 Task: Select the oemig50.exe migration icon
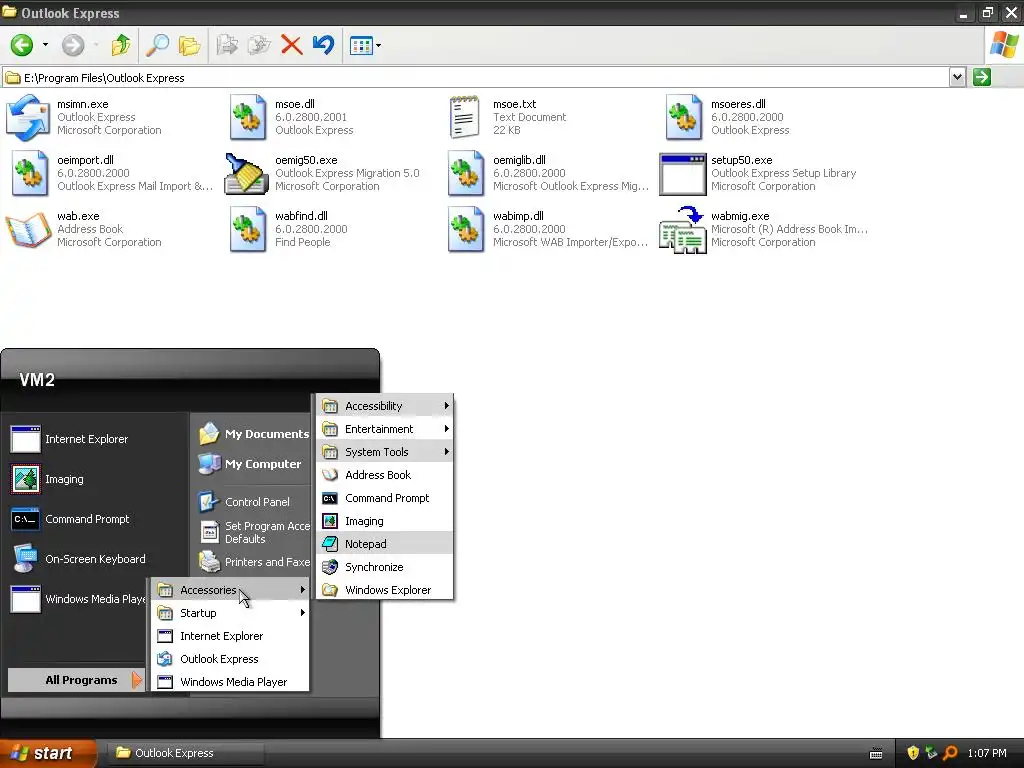[246, 174]
